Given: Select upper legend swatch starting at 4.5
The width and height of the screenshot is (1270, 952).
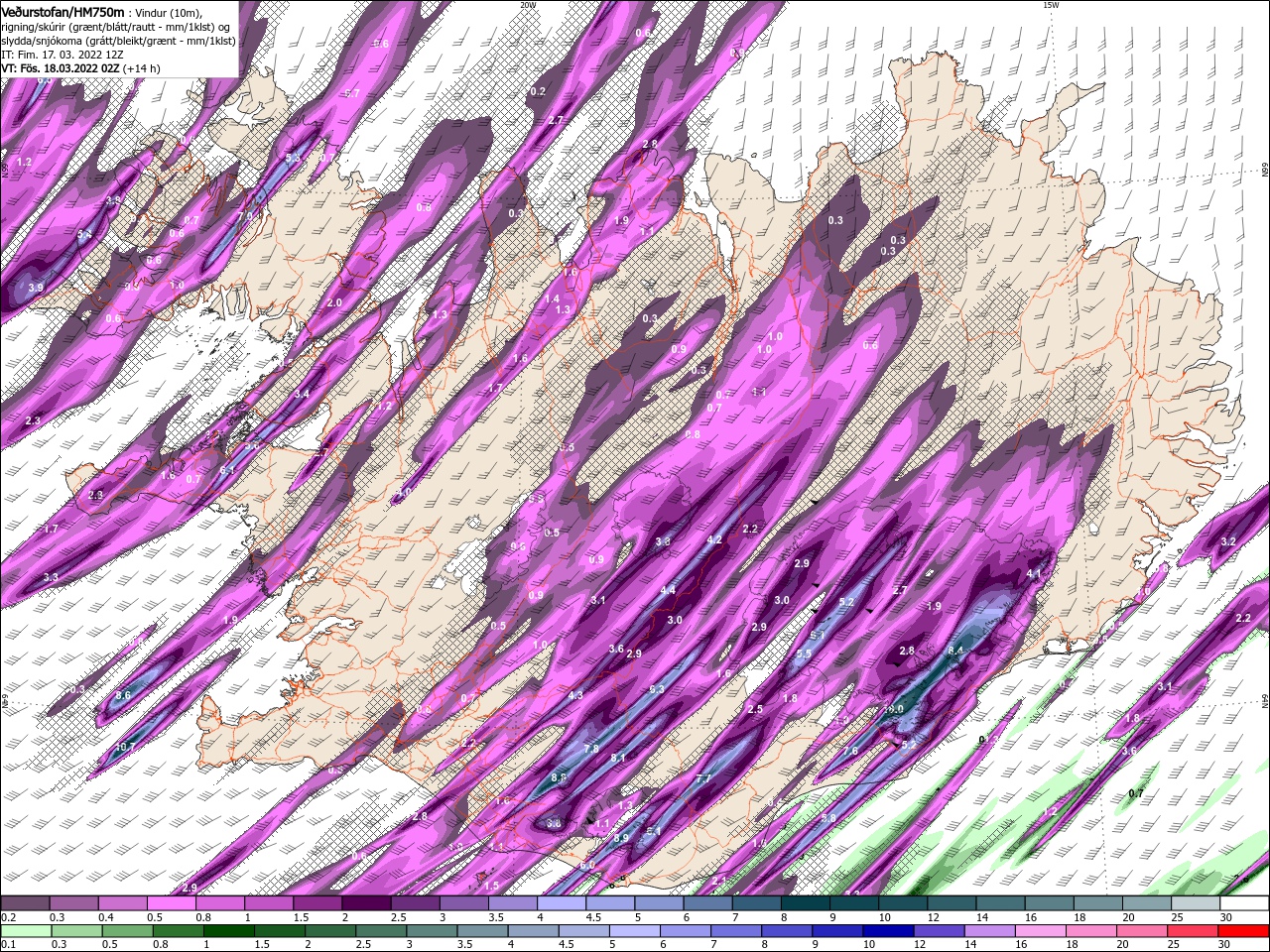Looking at the screenshot, I should click(610, 903).
